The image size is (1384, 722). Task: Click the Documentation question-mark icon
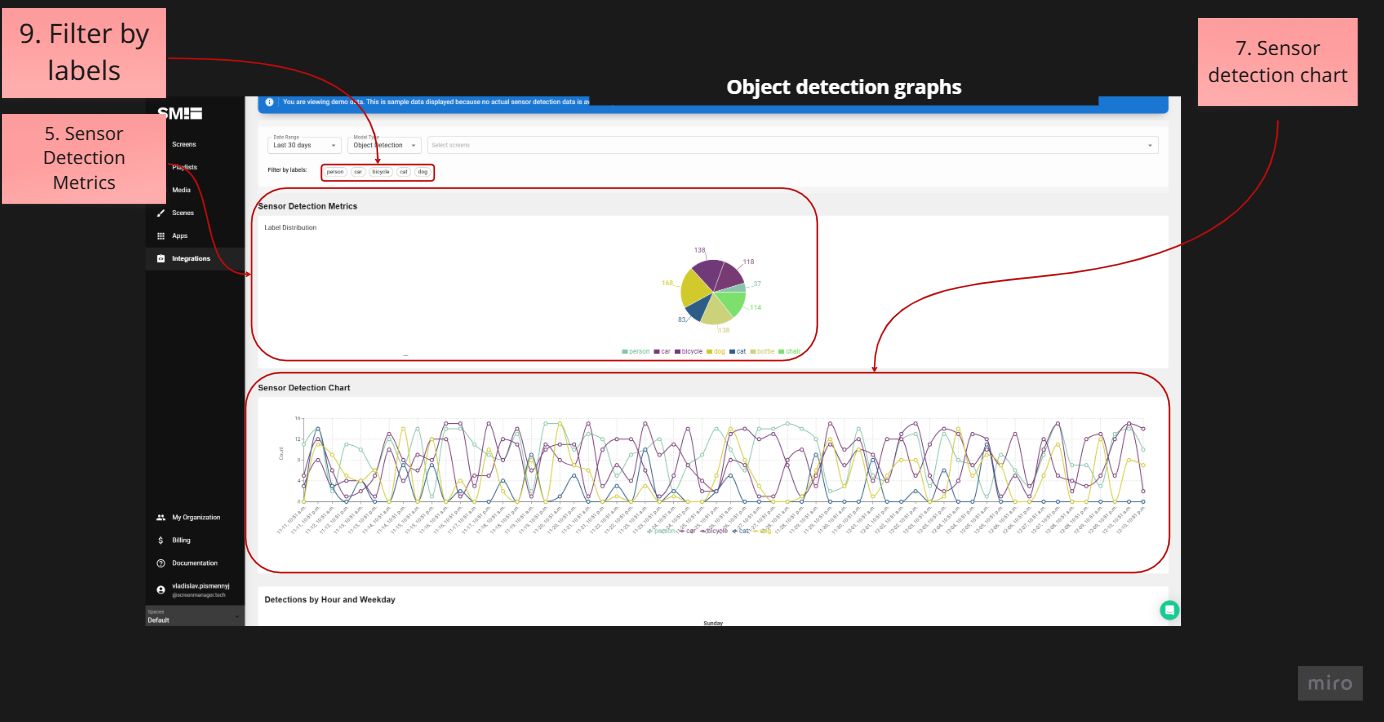click(x=161, y=563)
